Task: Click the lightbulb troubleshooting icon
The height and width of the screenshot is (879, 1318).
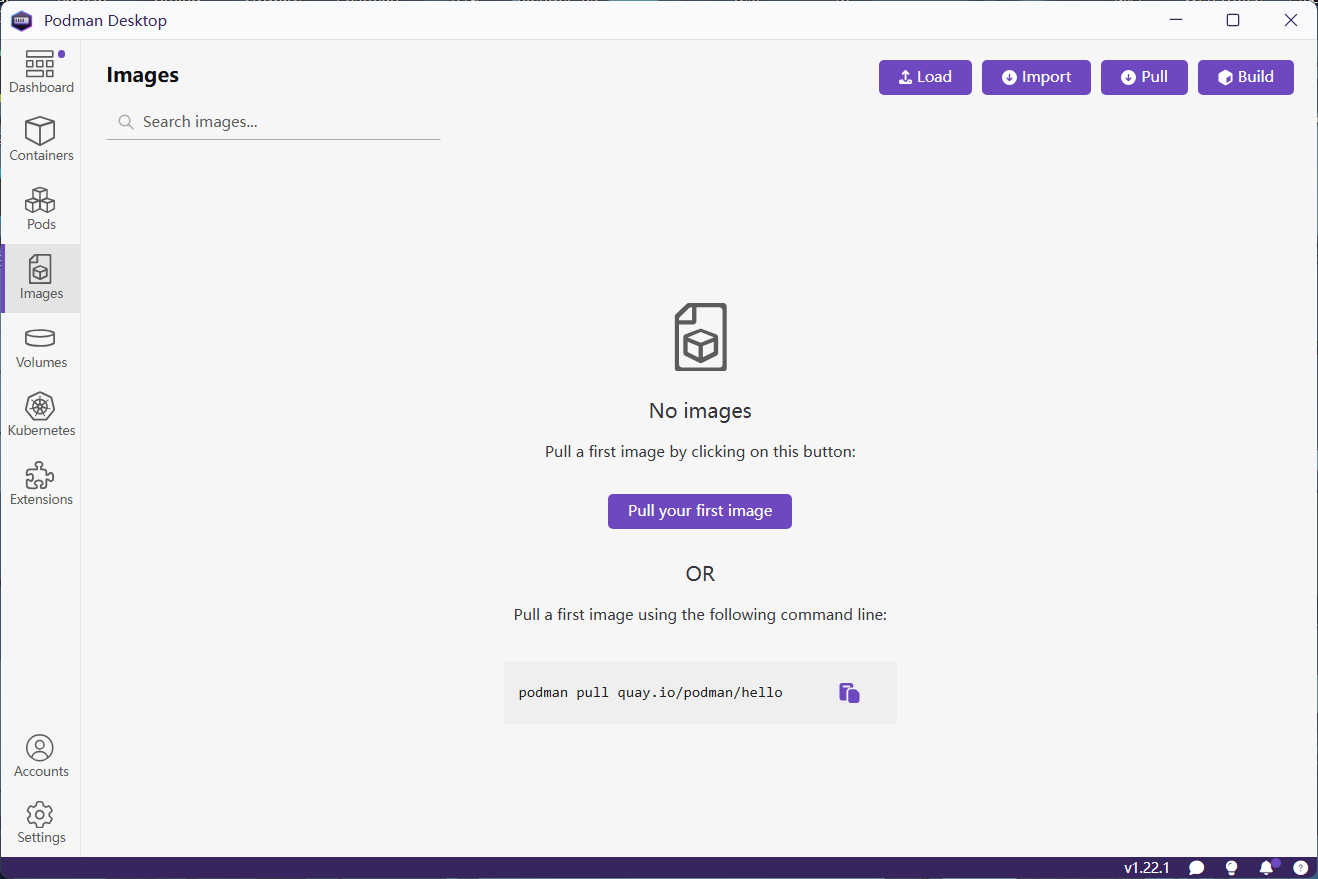Action: tap(1231, 868)
